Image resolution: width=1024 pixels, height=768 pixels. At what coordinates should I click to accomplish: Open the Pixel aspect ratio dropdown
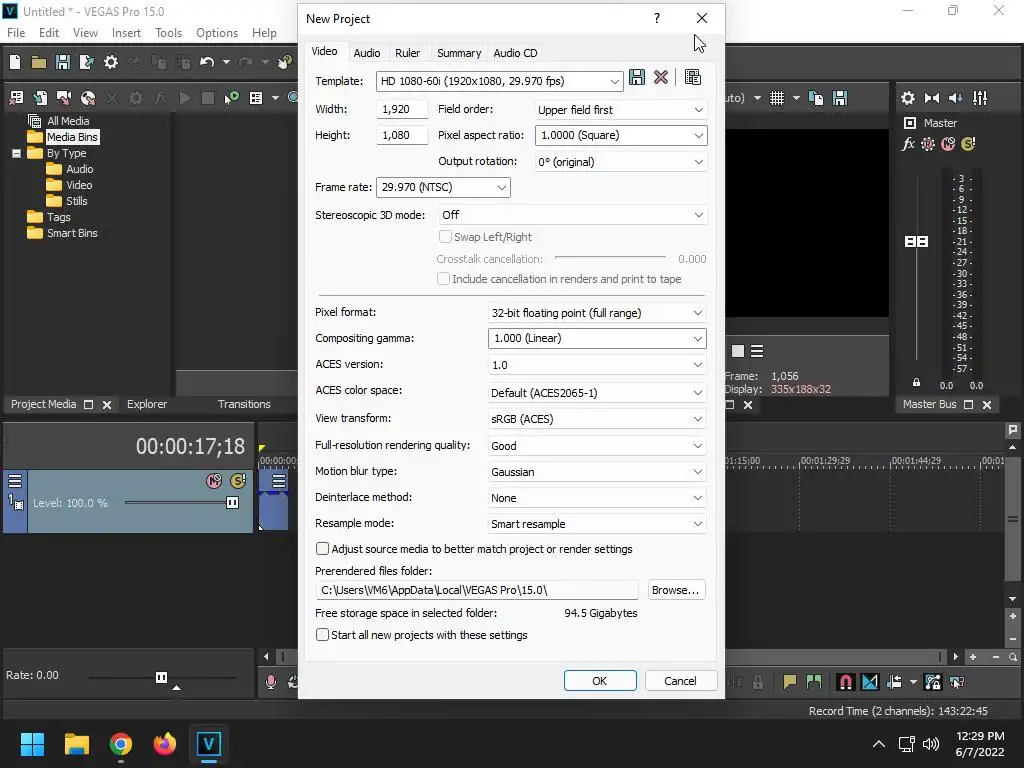620,135
